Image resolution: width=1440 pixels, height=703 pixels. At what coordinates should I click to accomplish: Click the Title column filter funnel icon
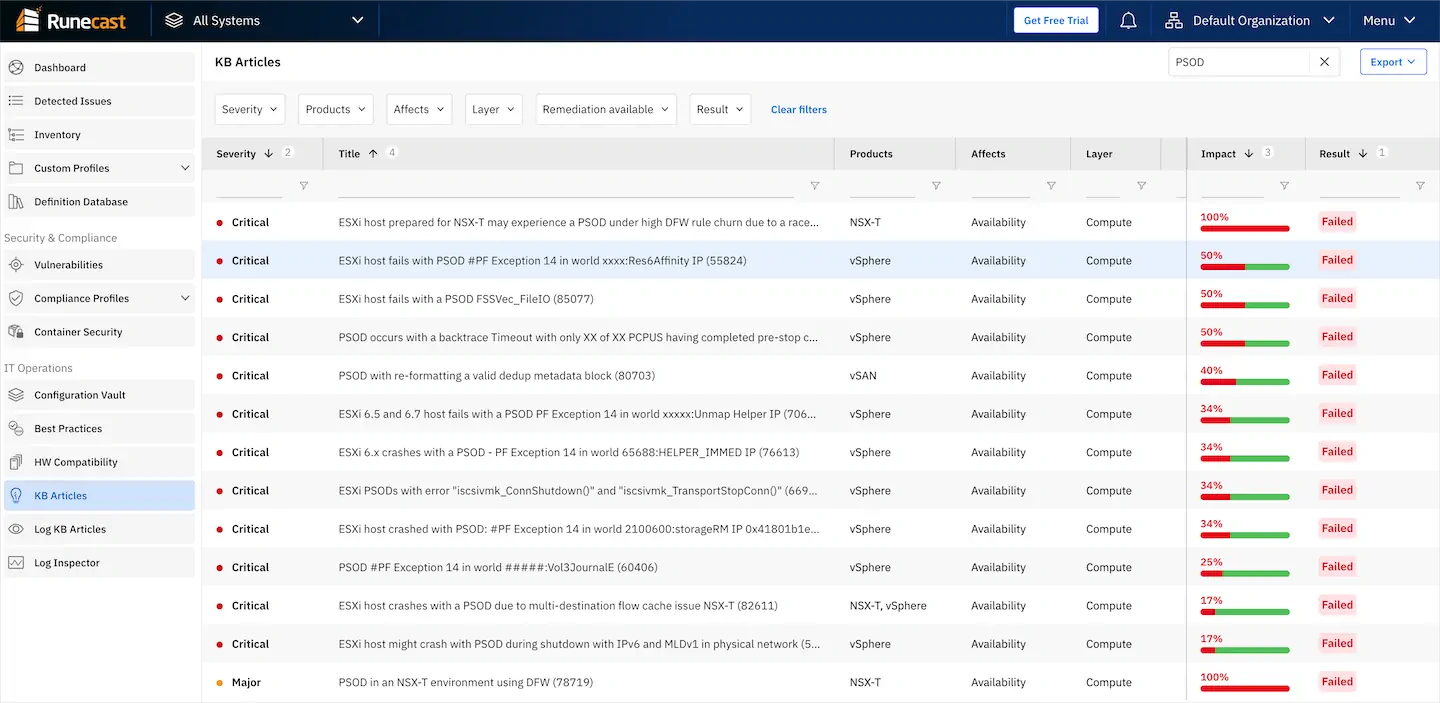[x=815, y=186]
